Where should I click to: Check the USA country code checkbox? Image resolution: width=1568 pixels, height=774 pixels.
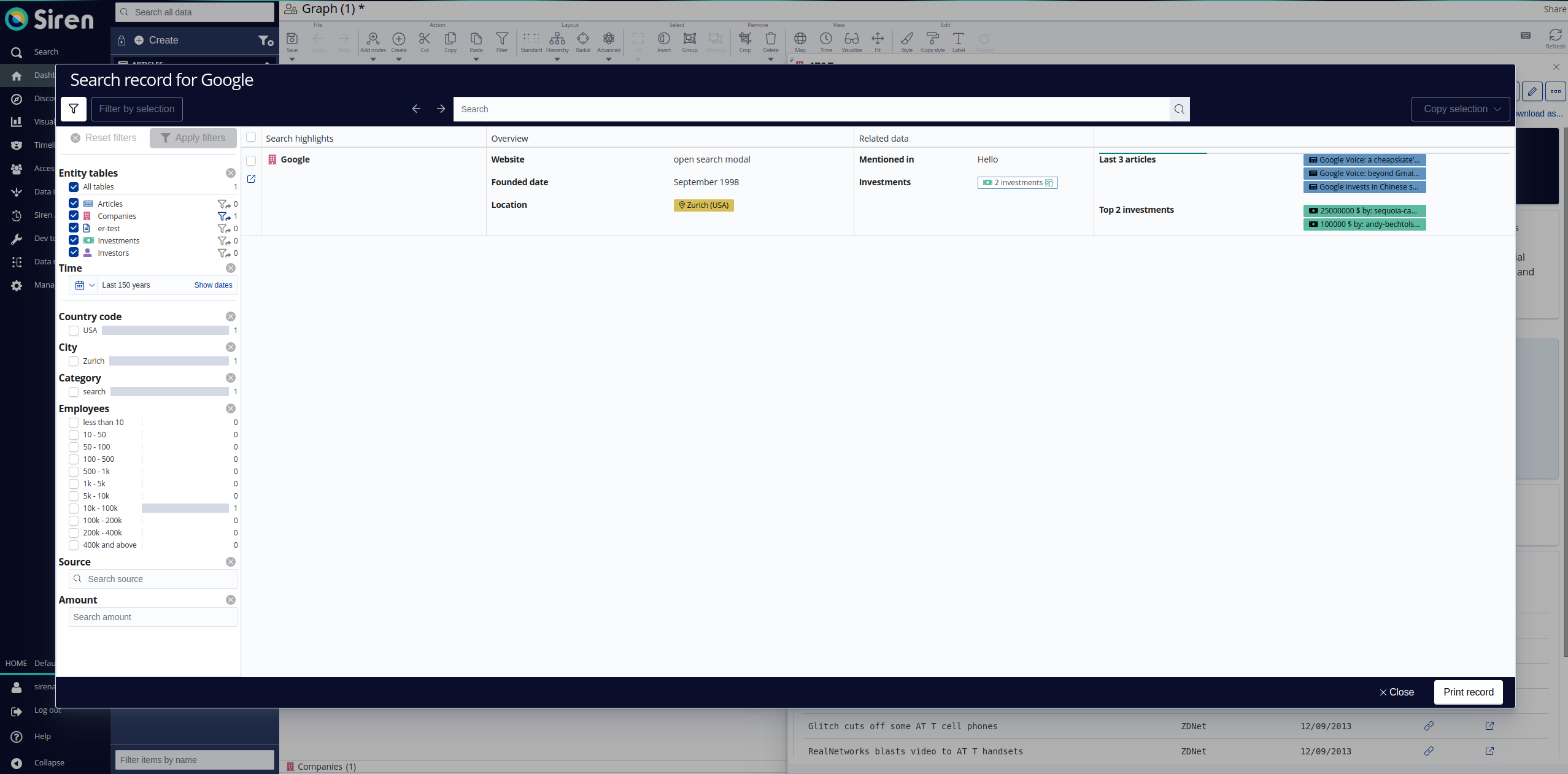pos(74,331)
